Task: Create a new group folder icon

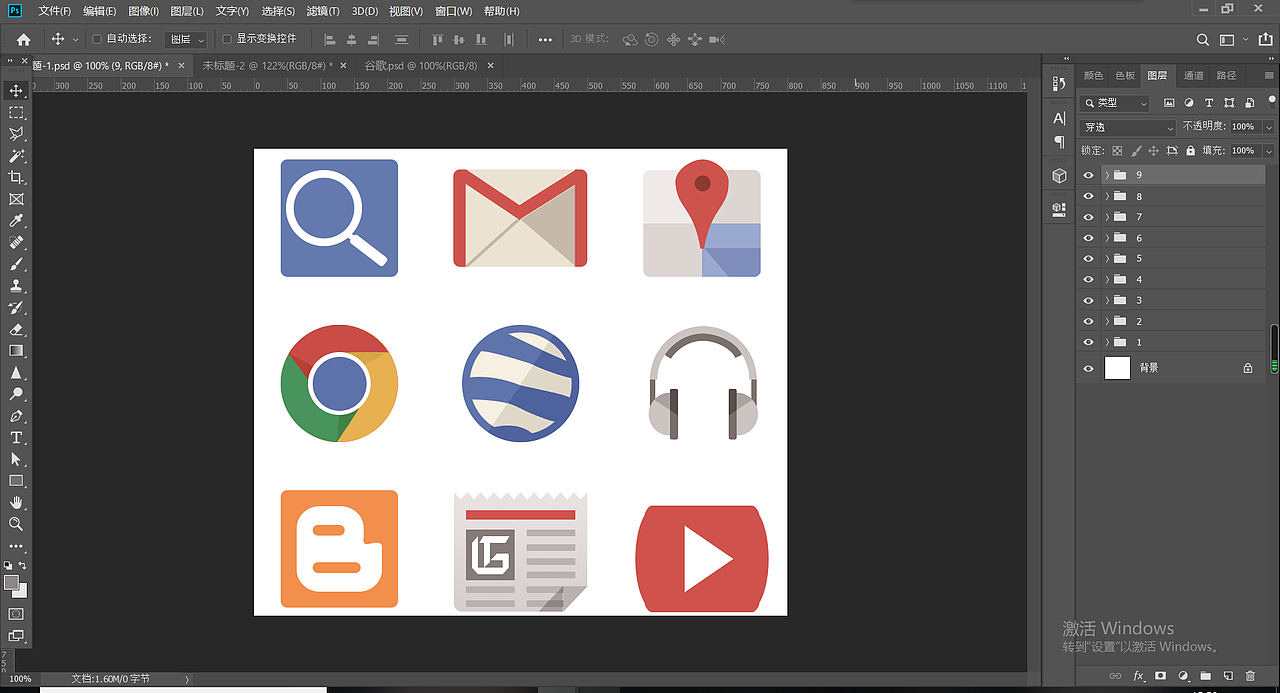Action: point(1205,677)
